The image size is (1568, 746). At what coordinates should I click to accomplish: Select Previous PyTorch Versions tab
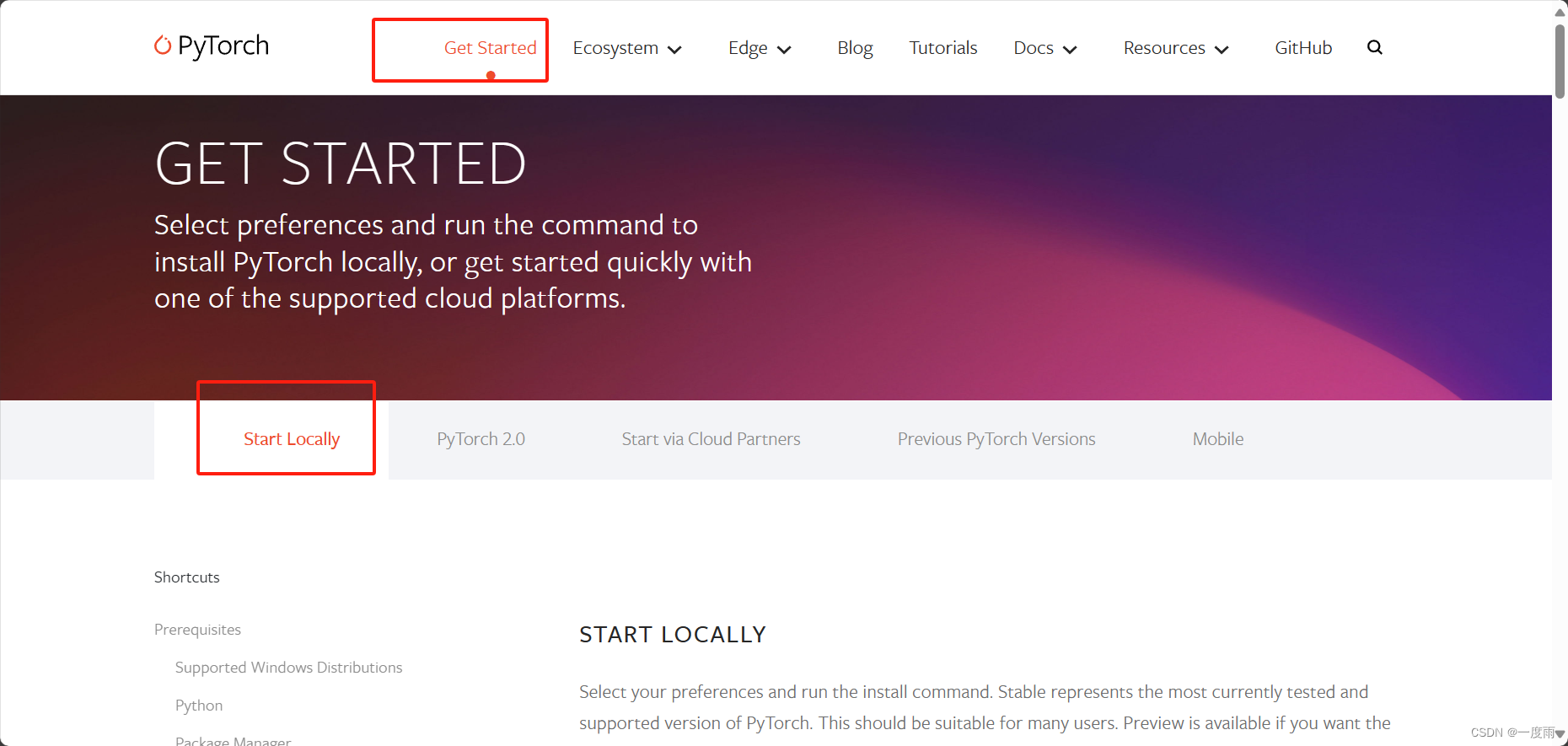(x=996, y=439)
